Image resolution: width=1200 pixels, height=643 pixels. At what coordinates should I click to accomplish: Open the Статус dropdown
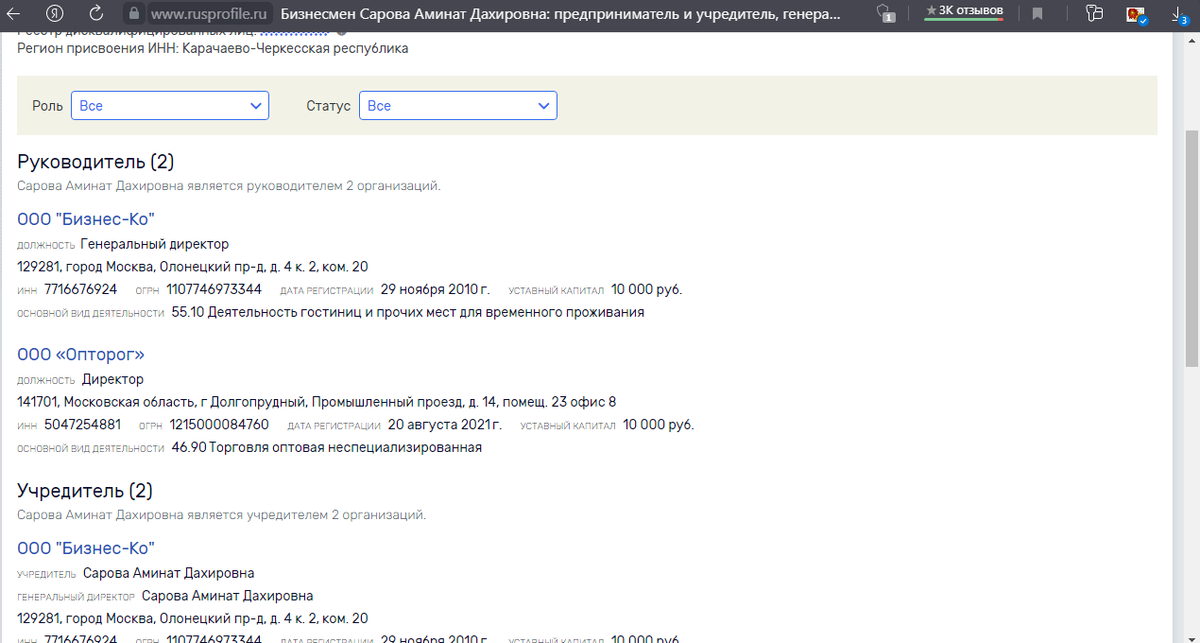tap(458, 104)
